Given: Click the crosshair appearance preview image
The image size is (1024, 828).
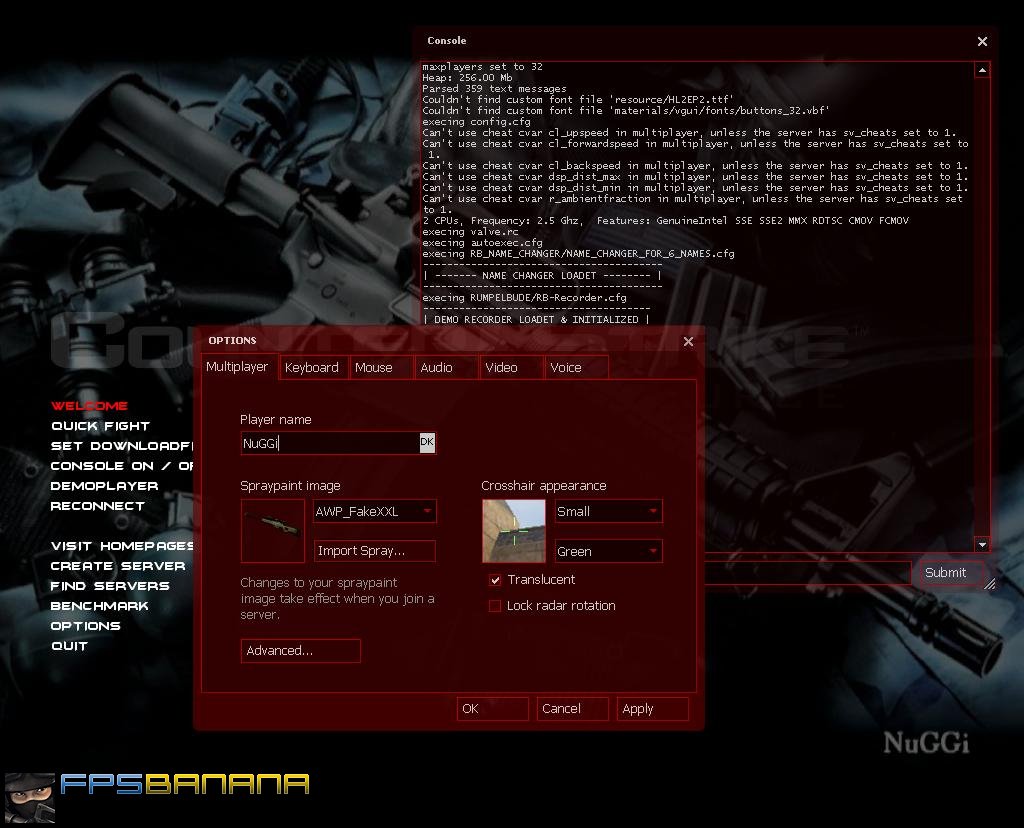Looking at the screenshot, I should (x=513, y=531).
